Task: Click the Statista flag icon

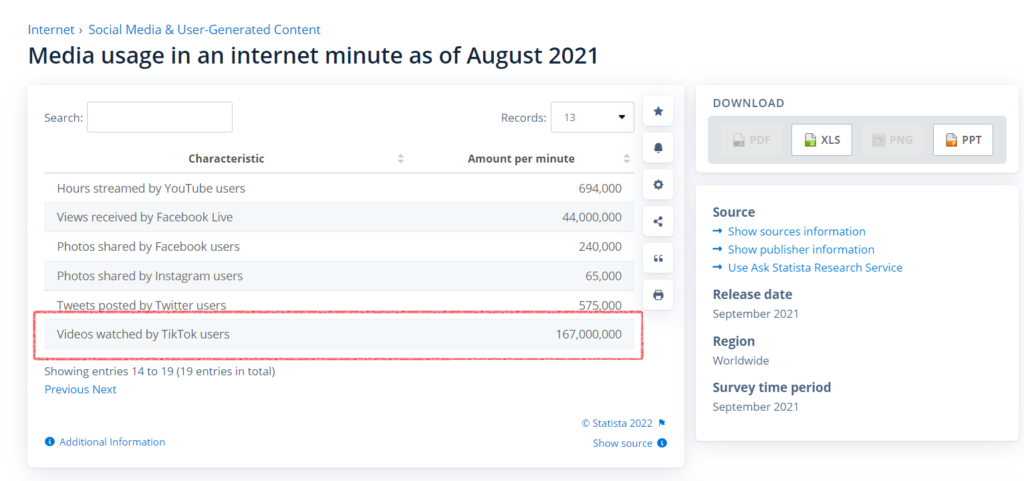Action: [x=662, y=423]
